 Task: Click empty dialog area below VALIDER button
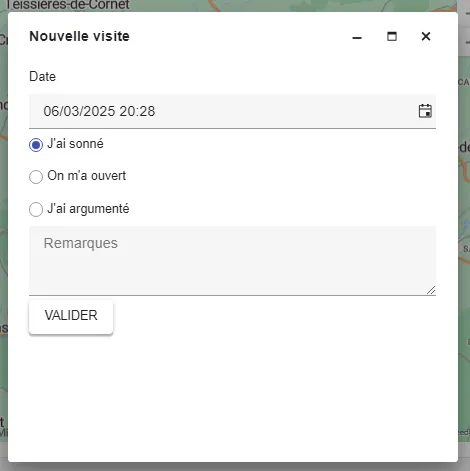point(232,397)
